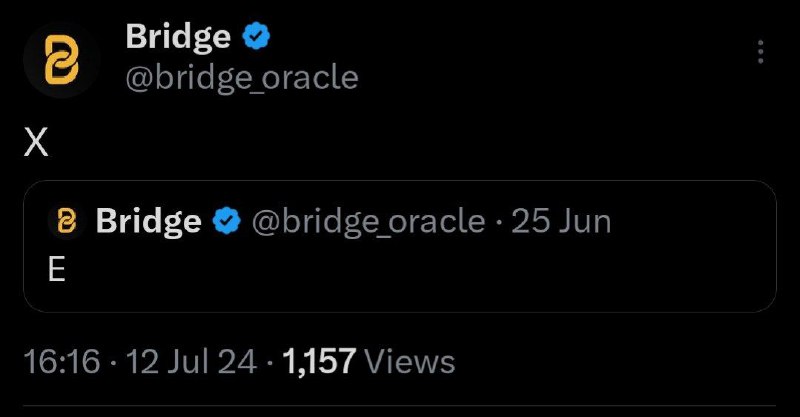Click the three-dot more options icon
Screen dimensions: 800x417
click(760, 52)
